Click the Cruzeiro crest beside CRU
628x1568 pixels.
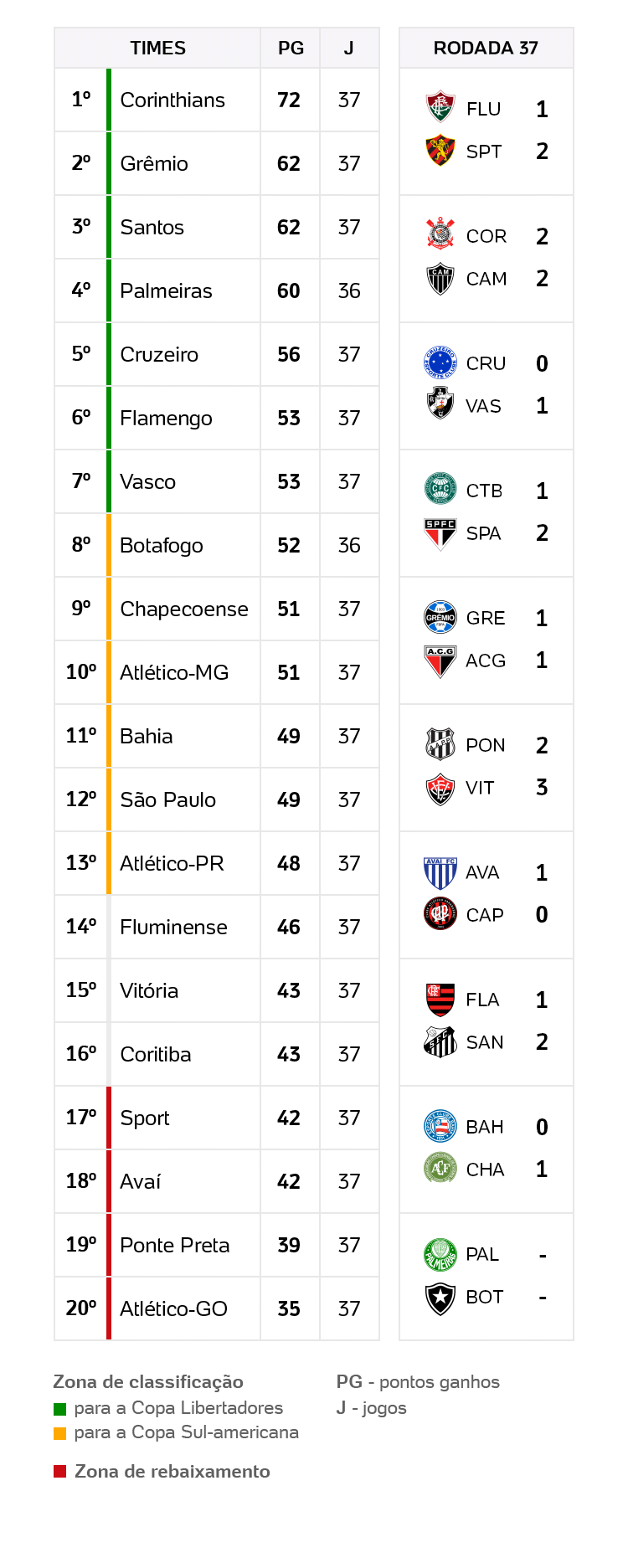pos(440,362)
